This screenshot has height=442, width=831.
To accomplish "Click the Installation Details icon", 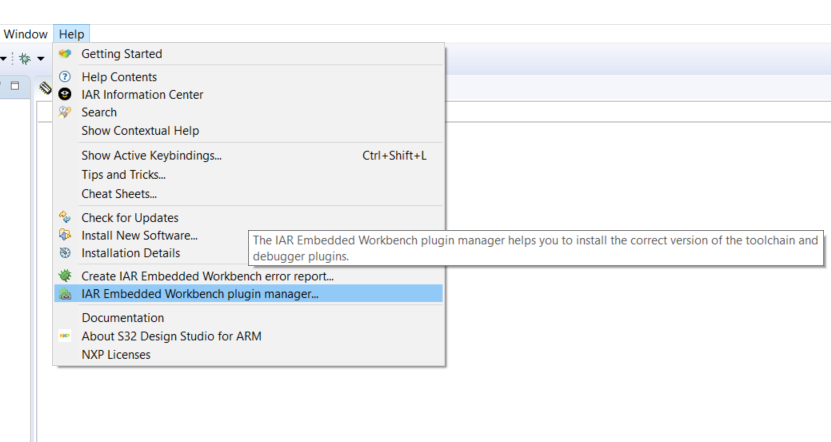I will click(x=65, y=253).
